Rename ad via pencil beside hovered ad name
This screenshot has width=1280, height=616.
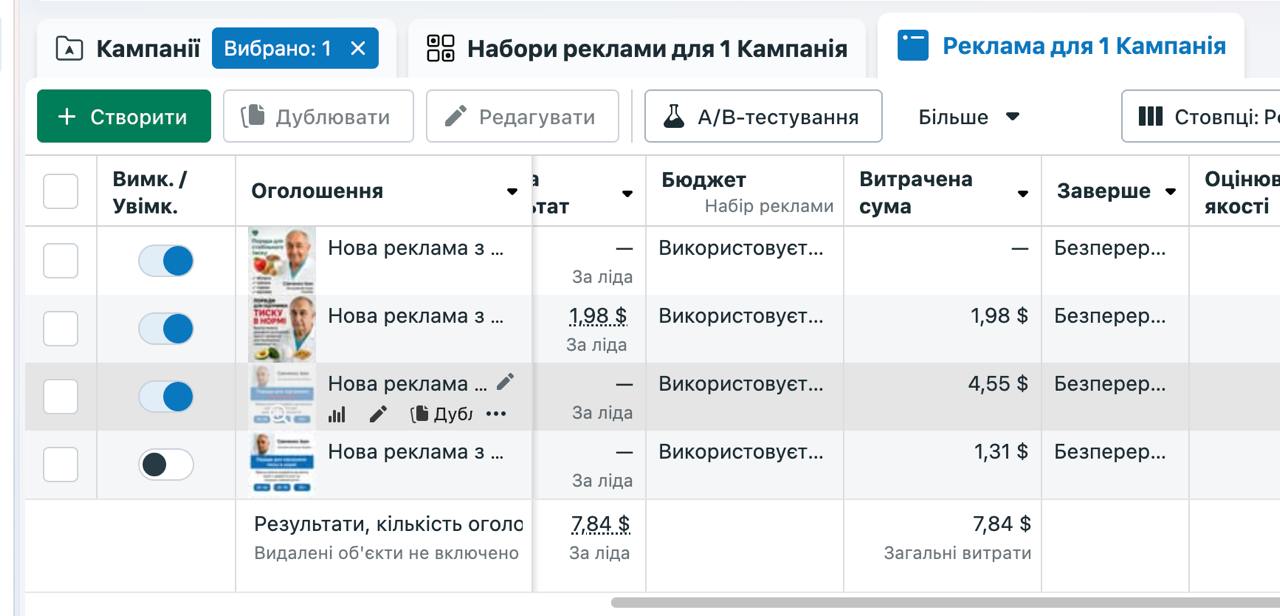(x=505, y=382)
